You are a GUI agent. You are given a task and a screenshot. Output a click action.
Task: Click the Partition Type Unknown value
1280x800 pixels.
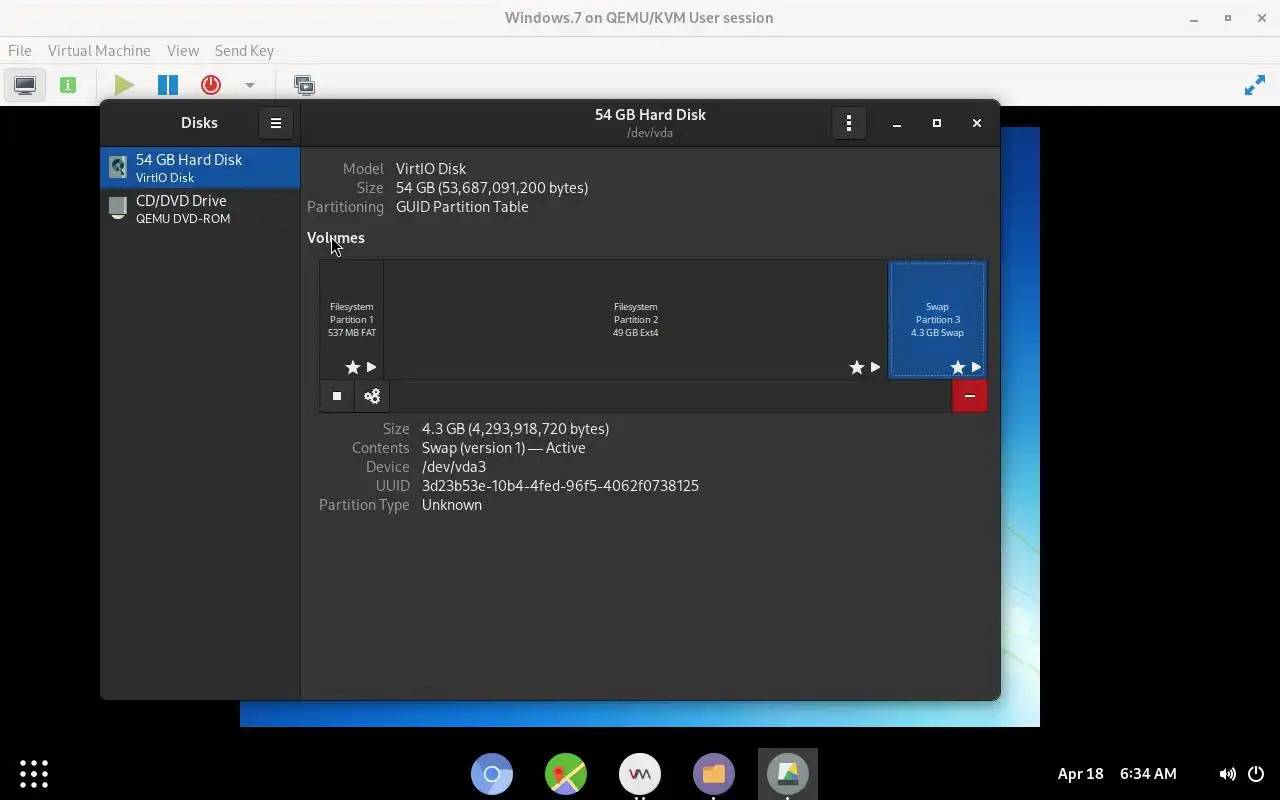tap(452, 505)
